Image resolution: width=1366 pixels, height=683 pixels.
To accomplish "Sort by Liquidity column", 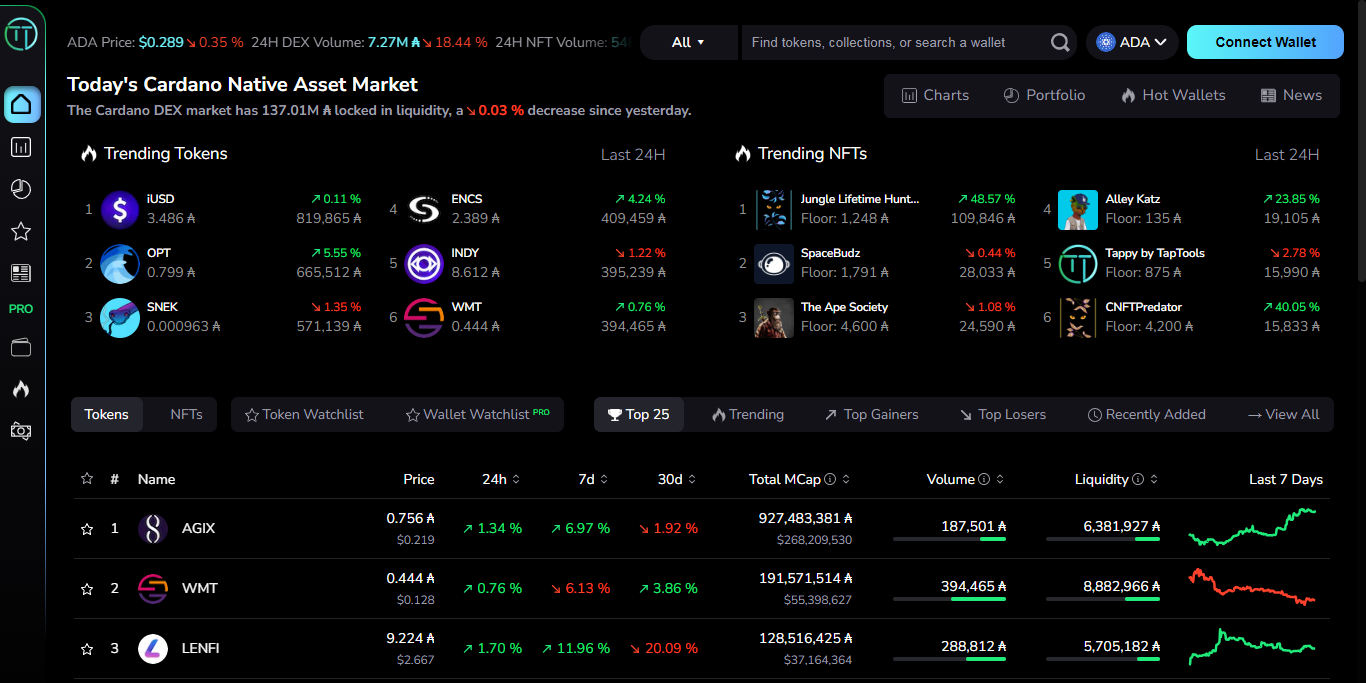I will click(x=1117, y=479).
